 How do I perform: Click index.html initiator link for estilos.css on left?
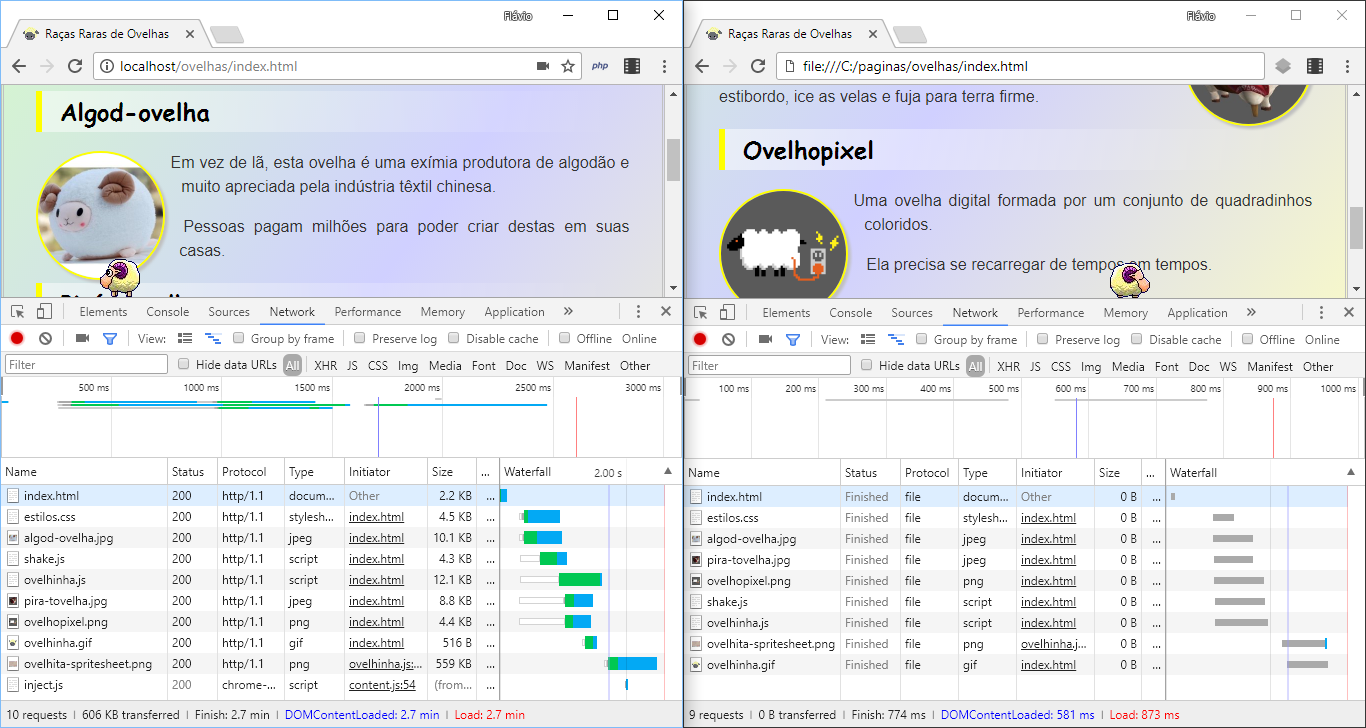point(376,517)
